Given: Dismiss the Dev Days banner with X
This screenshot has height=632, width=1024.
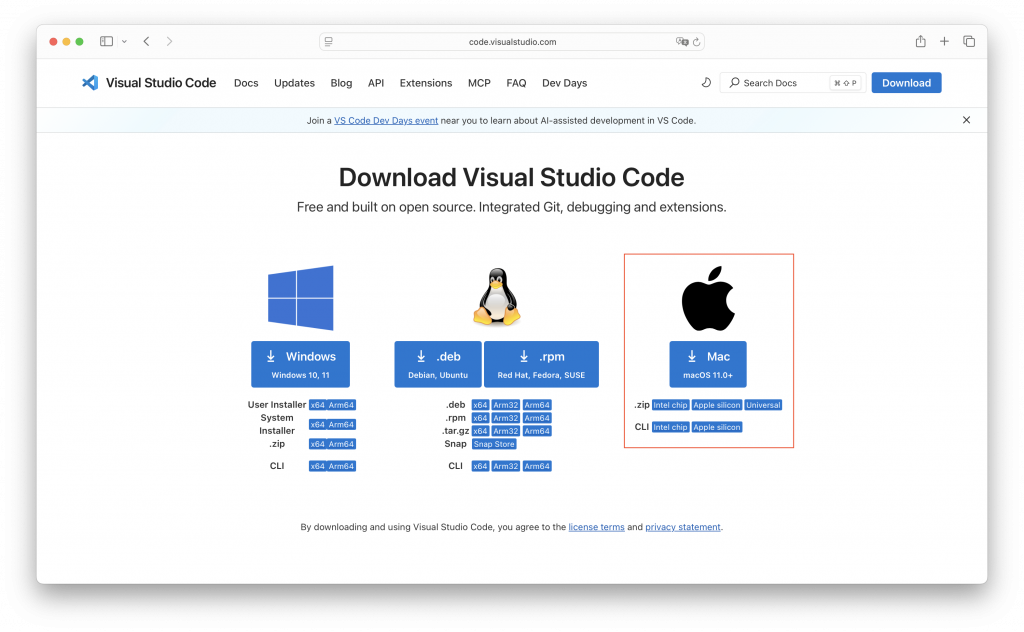Looking at the screenshot, I should [967, 120].
